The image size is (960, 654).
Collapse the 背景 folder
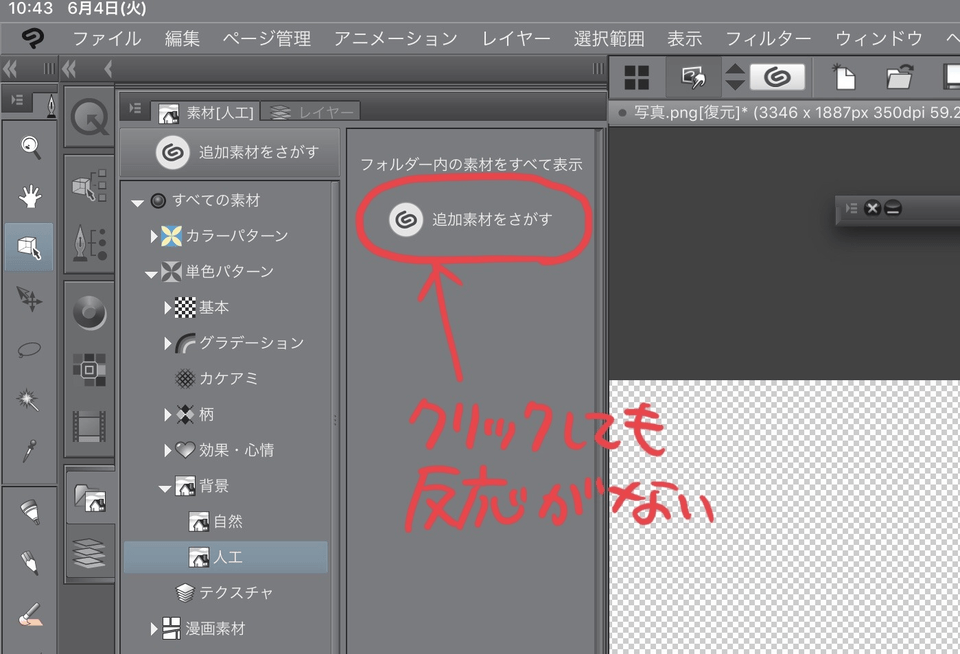click(164, 487)
